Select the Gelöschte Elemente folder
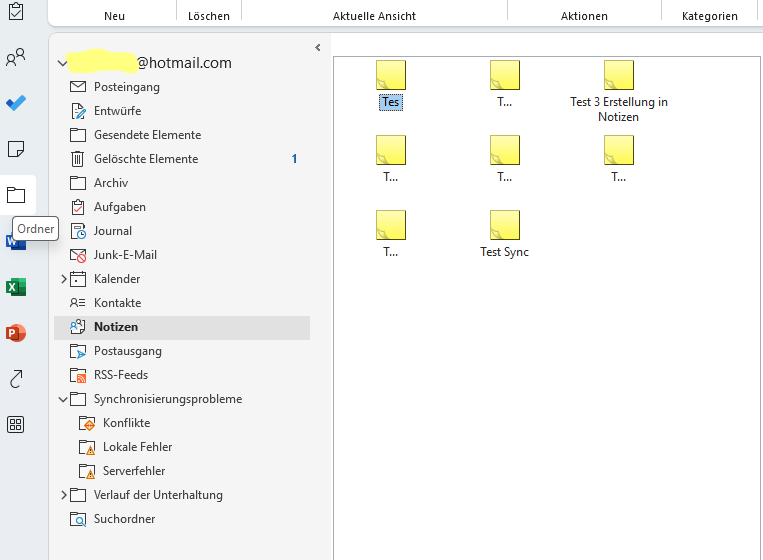 pyautogui.click(x=145, y=159)
